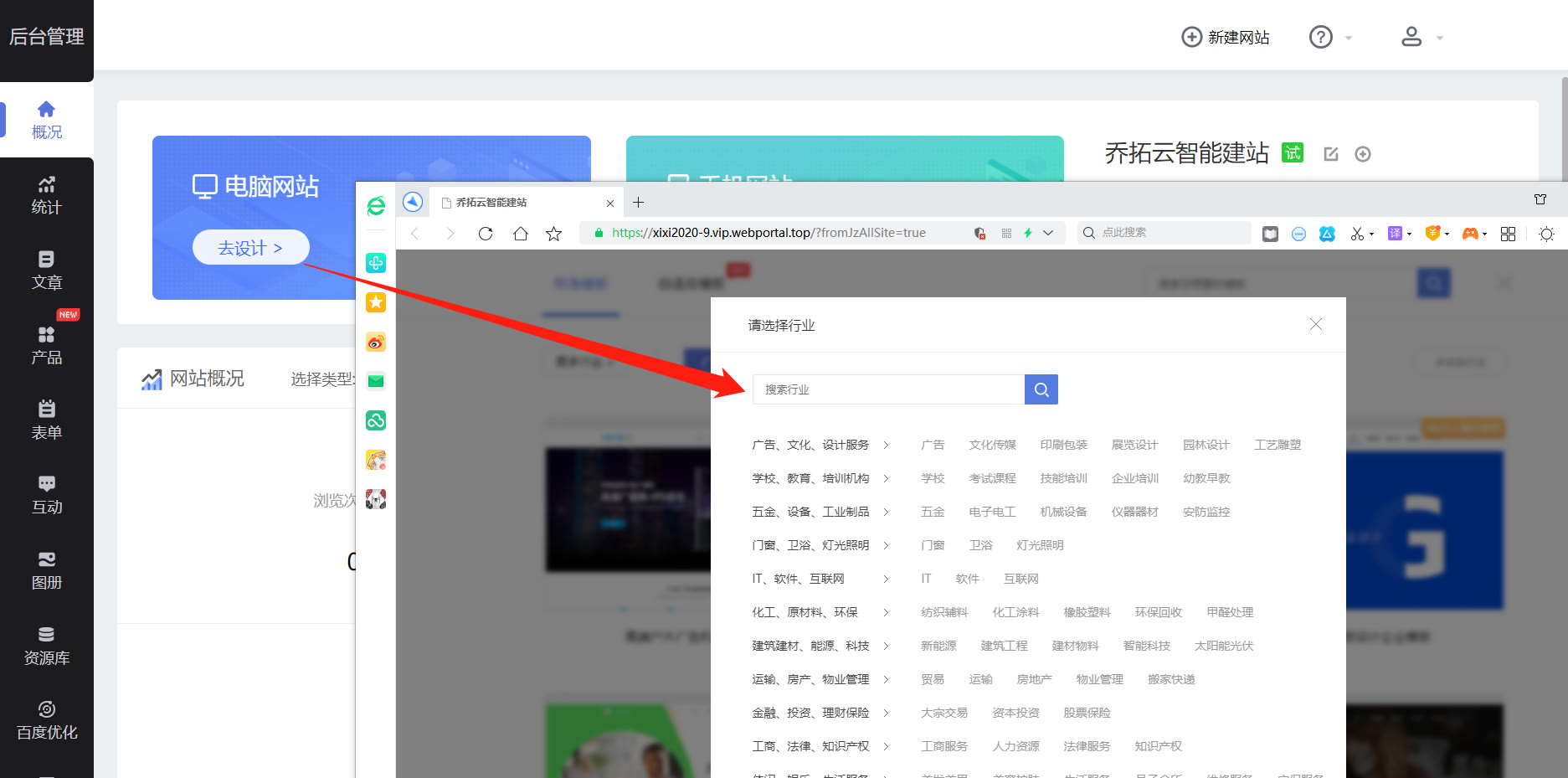This screenshot has height=778, width=1568.
Task: Click the 搜索行业 industry search field
Action: 887,389
